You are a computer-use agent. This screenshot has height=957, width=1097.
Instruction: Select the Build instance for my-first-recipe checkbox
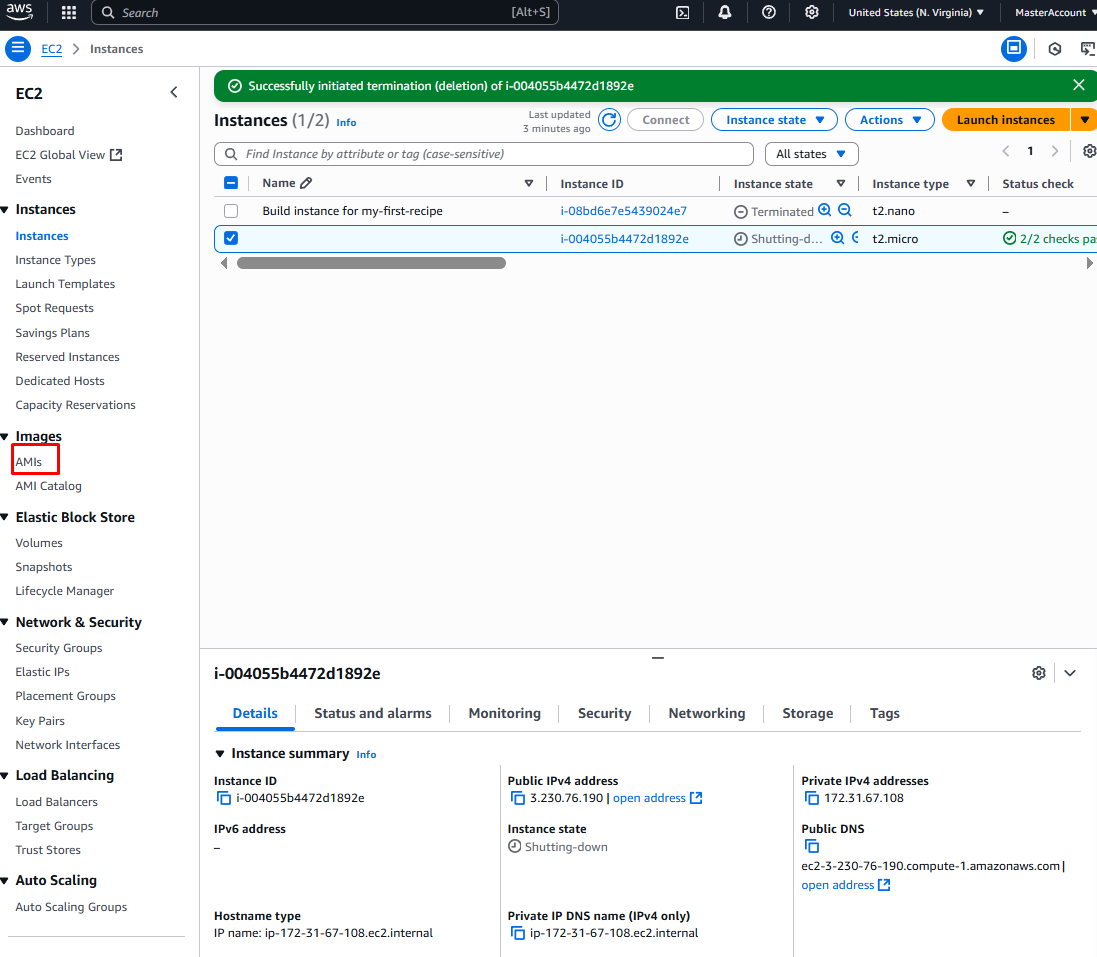231,211
